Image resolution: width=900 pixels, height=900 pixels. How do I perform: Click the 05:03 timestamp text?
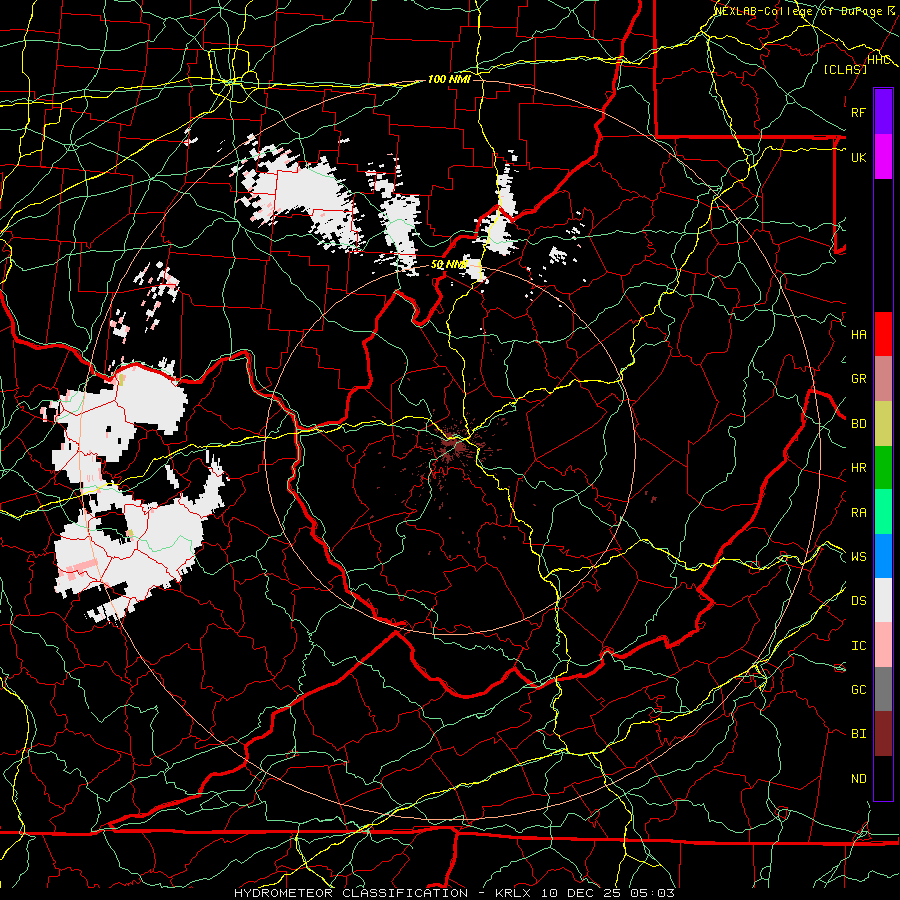point(653,893)
